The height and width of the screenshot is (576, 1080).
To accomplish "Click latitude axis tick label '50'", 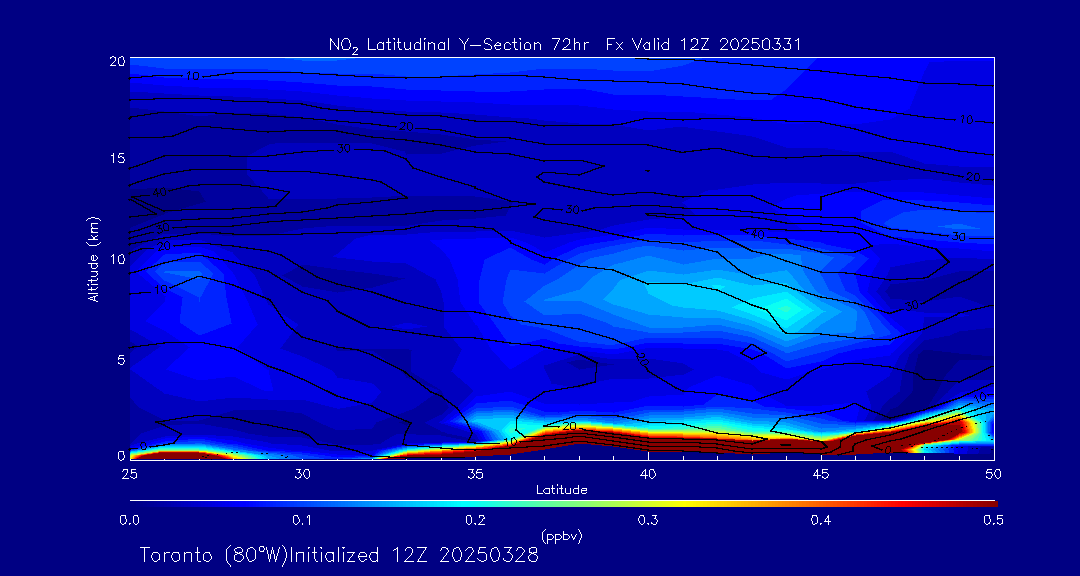I will coord(994,474).
